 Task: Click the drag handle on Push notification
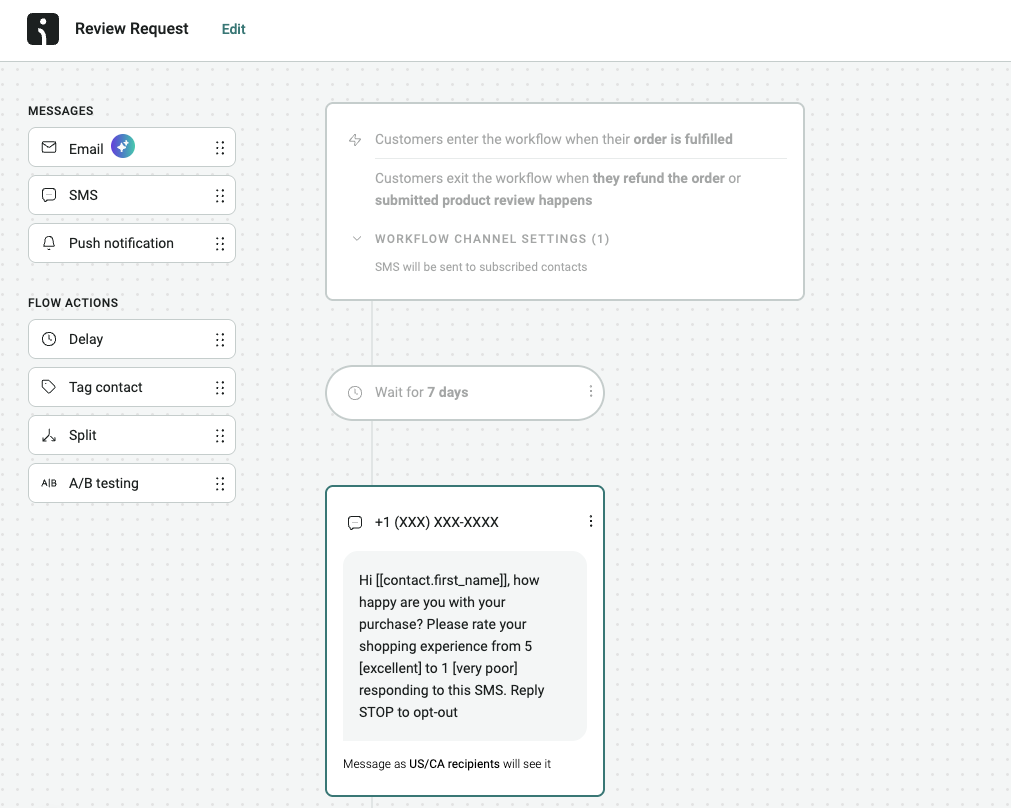(x=220, y=244)
